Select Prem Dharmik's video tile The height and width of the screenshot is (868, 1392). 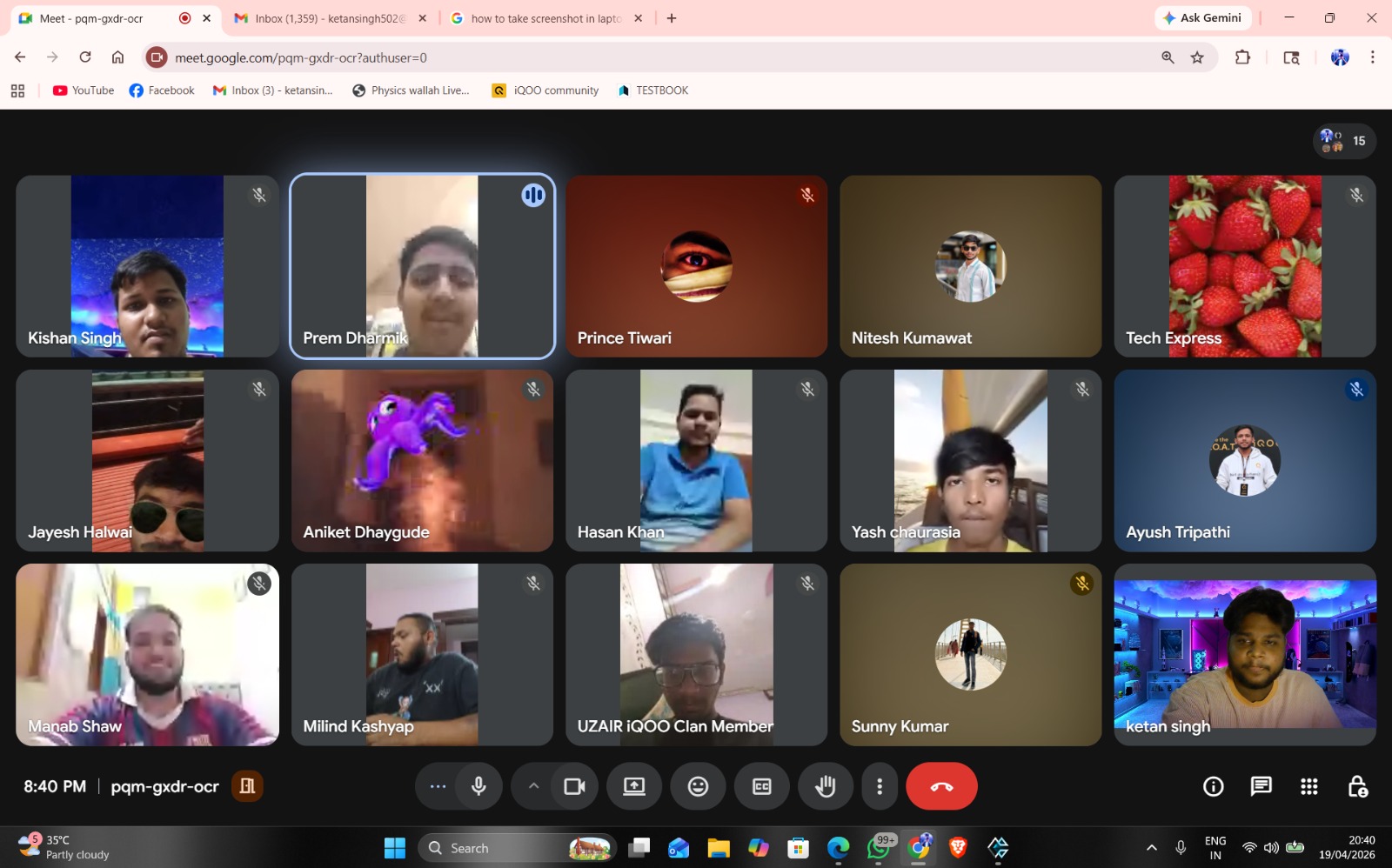coord(422,266)
